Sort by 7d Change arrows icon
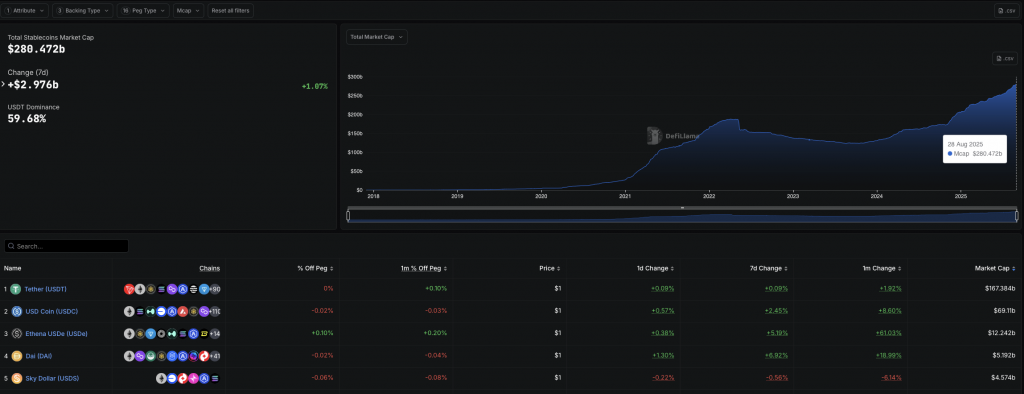 (x=787, y=269)
